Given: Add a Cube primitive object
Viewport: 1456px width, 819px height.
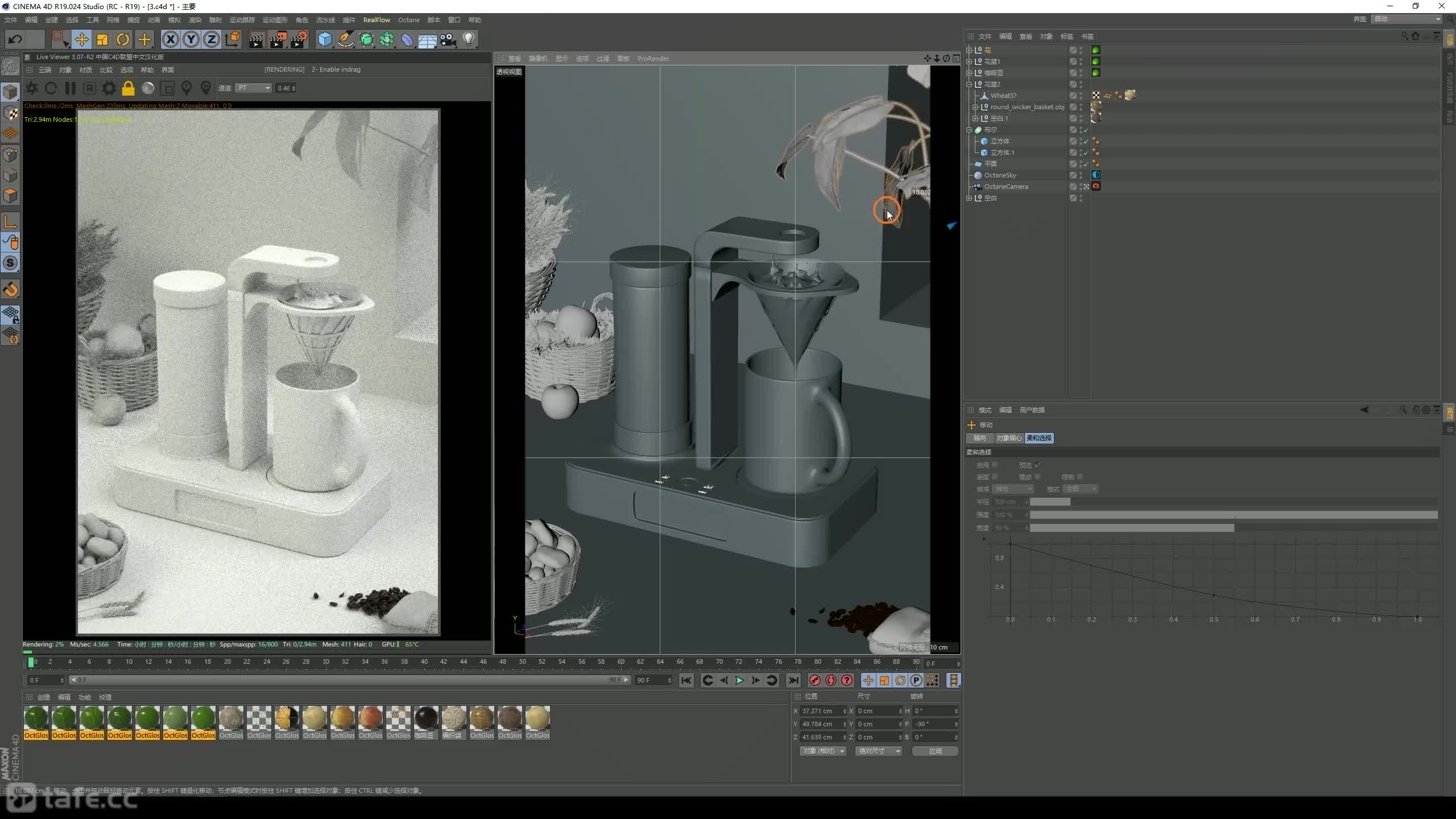Looking at the screenshot, I should [325, 39].
